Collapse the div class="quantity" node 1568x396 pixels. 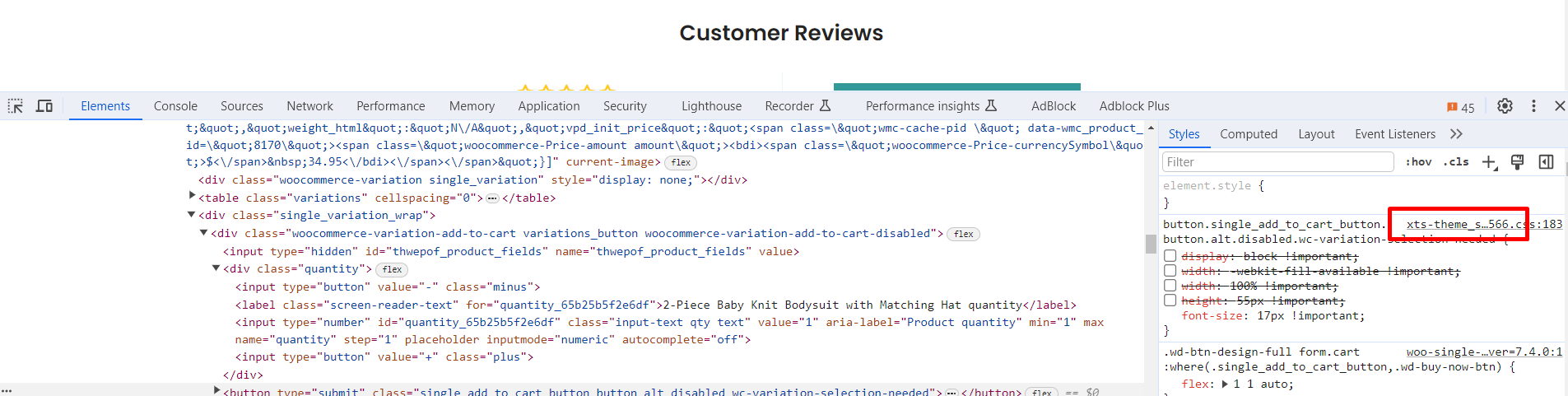(216, 268)
